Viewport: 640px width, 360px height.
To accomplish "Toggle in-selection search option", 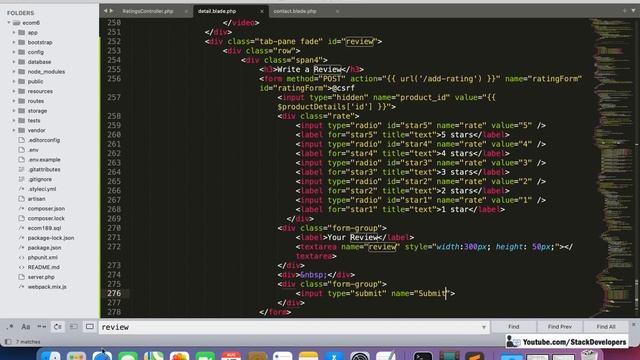I will tap(73, 327).
